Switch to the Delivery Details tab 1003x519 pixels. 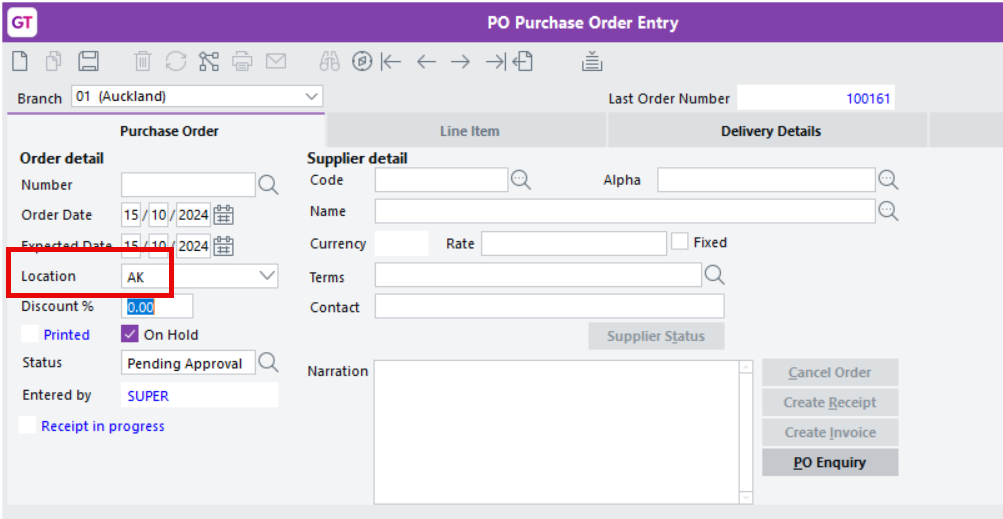771,131
